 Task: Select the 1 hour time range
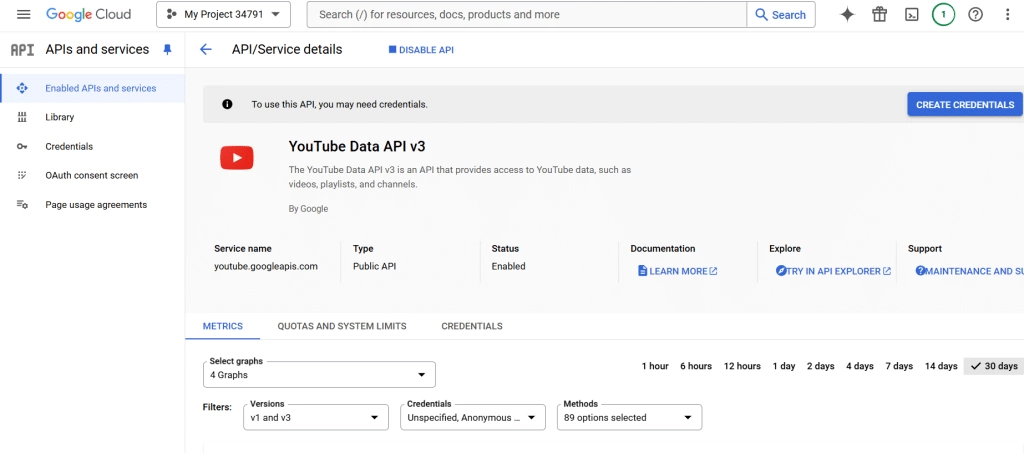point(655,366)
